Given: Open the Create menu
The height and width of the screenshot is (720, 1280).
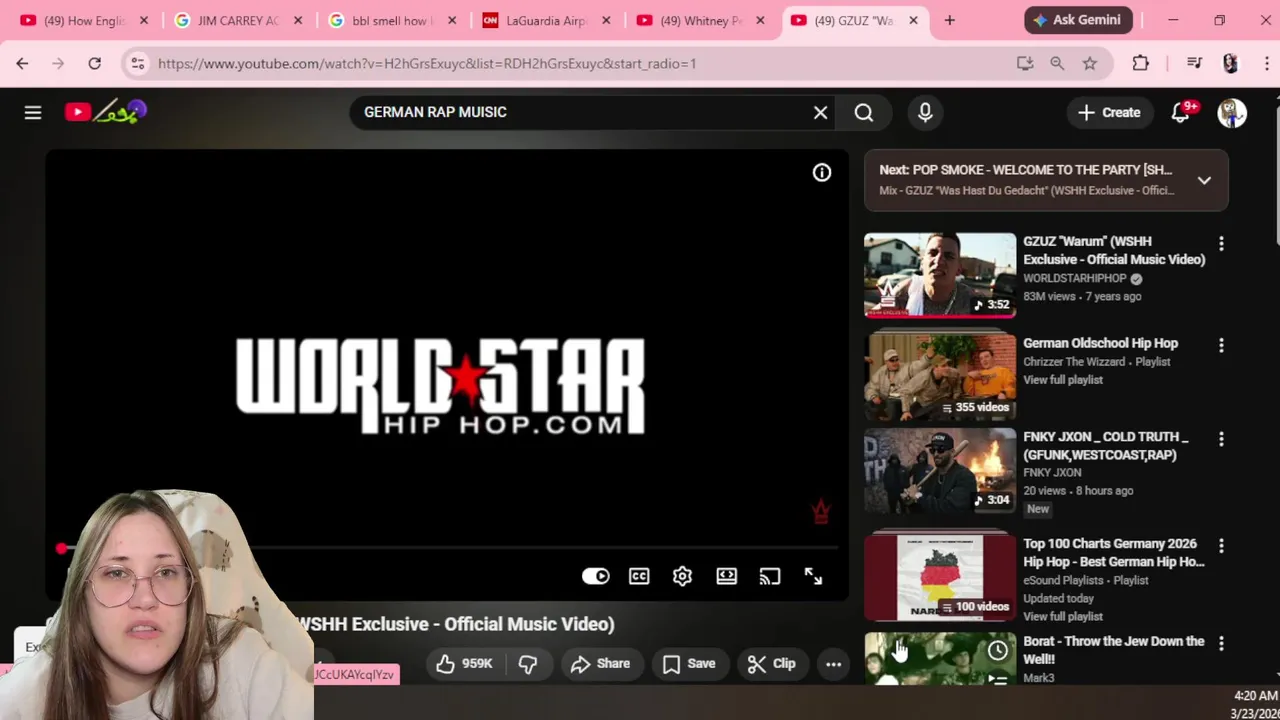Looking at the screenshot, I should (1108, 113).
